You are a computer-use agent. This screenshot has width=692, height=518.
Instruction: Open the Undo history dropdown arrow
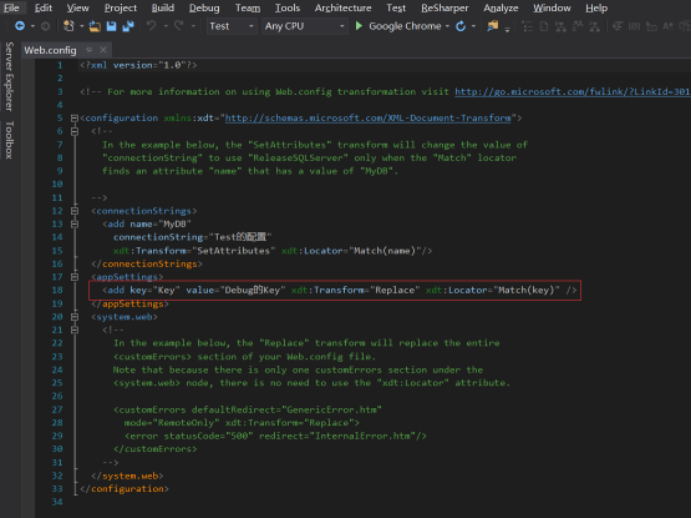[165, 26]
